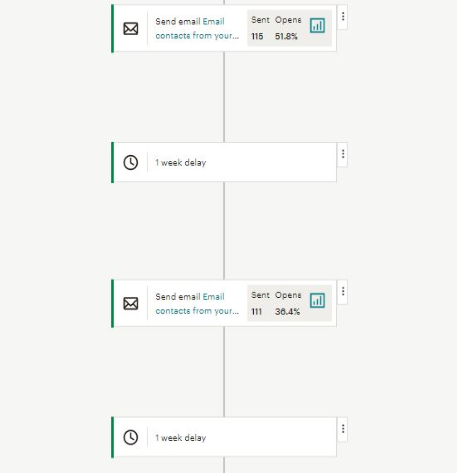Open the 'Email contacts from your...' link in the 115-sent step
Screen dimensions: 457x473
pyautogui.click(x=197, y=29)
